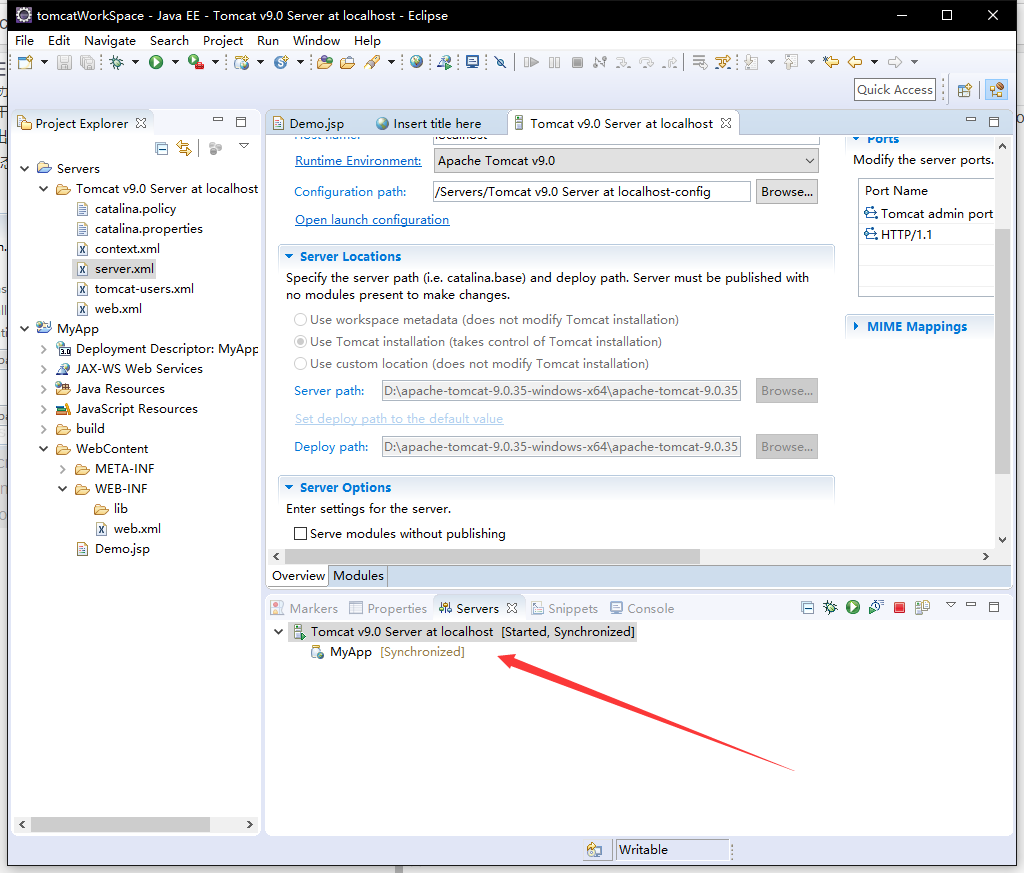Select Use workspace metadata radio option
The height and width of the screenshot is (873, 1024).
(x=300, y=320)
